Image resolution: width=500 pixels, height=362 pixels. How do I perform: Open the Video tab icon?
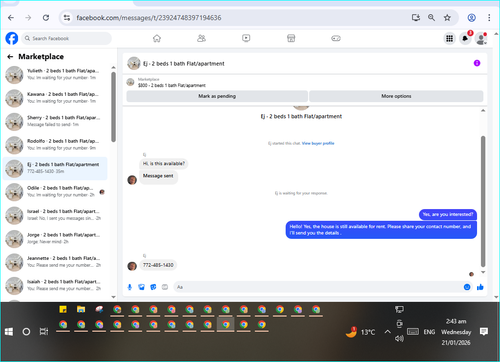tap(246, 38)
